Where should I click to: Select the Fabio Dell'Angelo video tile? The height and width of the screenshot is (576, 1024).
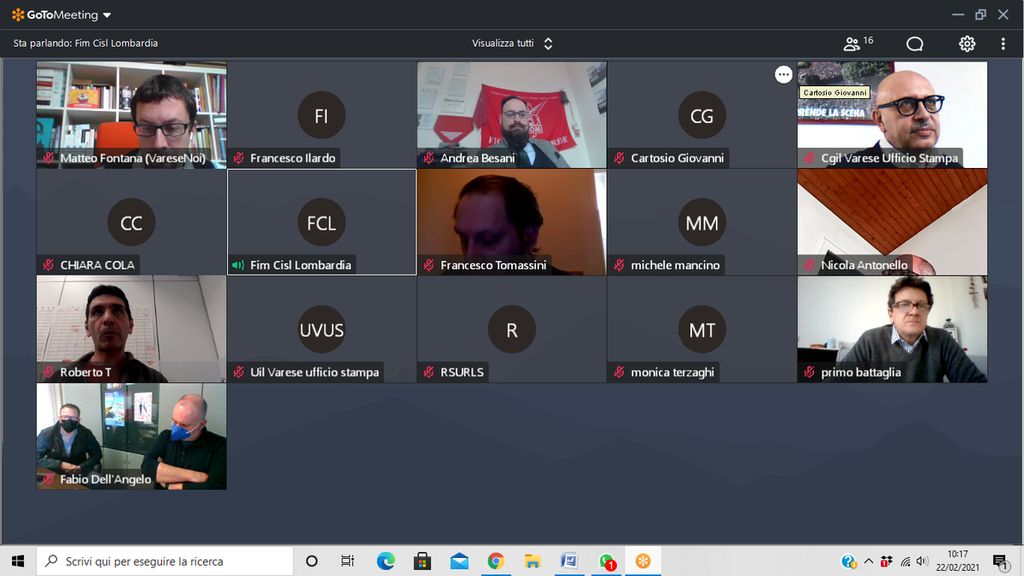tap(131, 435)
